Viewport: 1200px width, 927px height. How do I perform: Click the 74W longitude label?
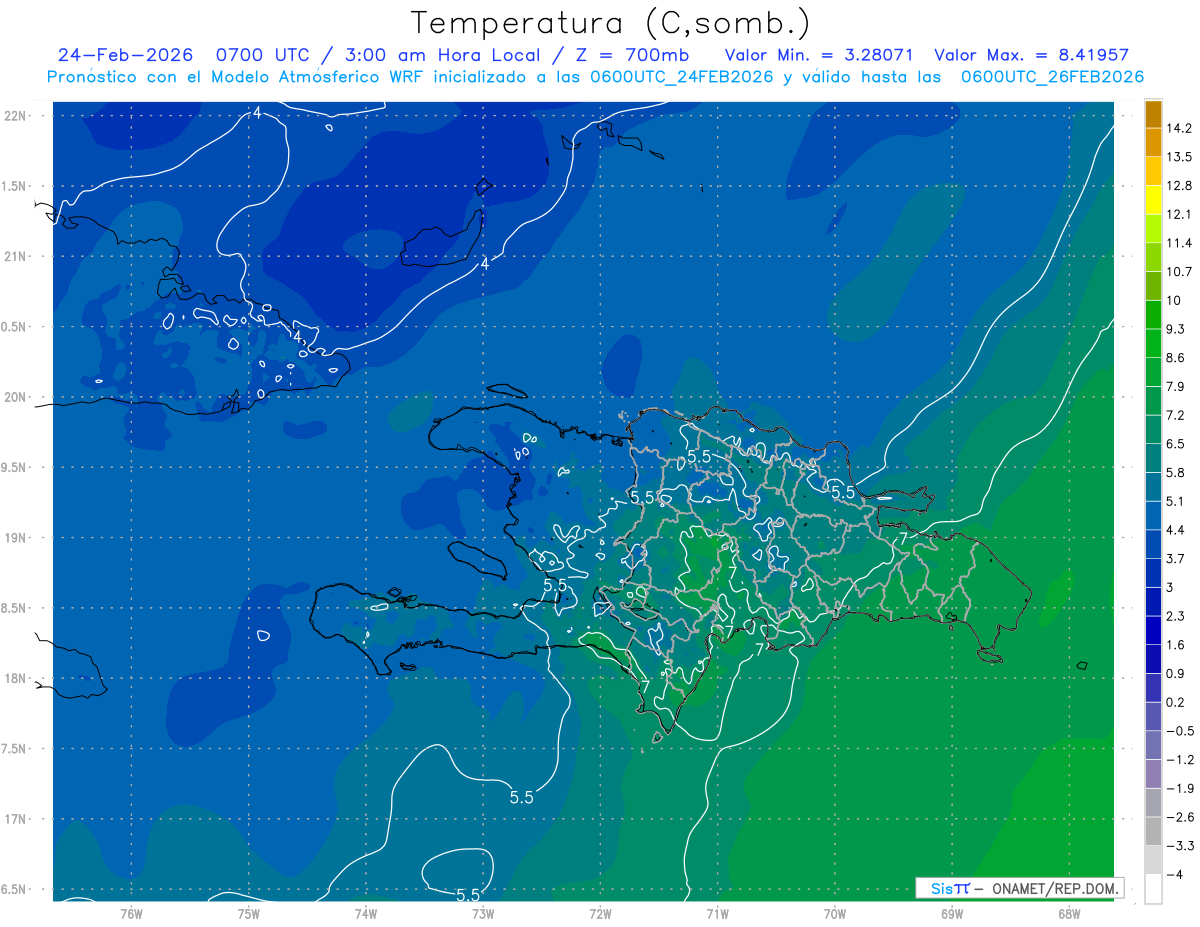tap(366, 913)
